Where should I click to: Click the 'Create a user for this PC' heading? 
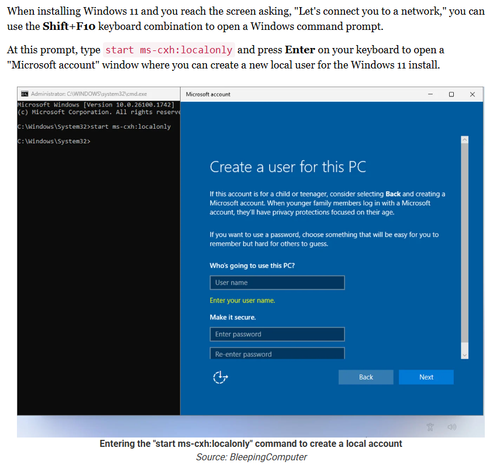[288, 167]
